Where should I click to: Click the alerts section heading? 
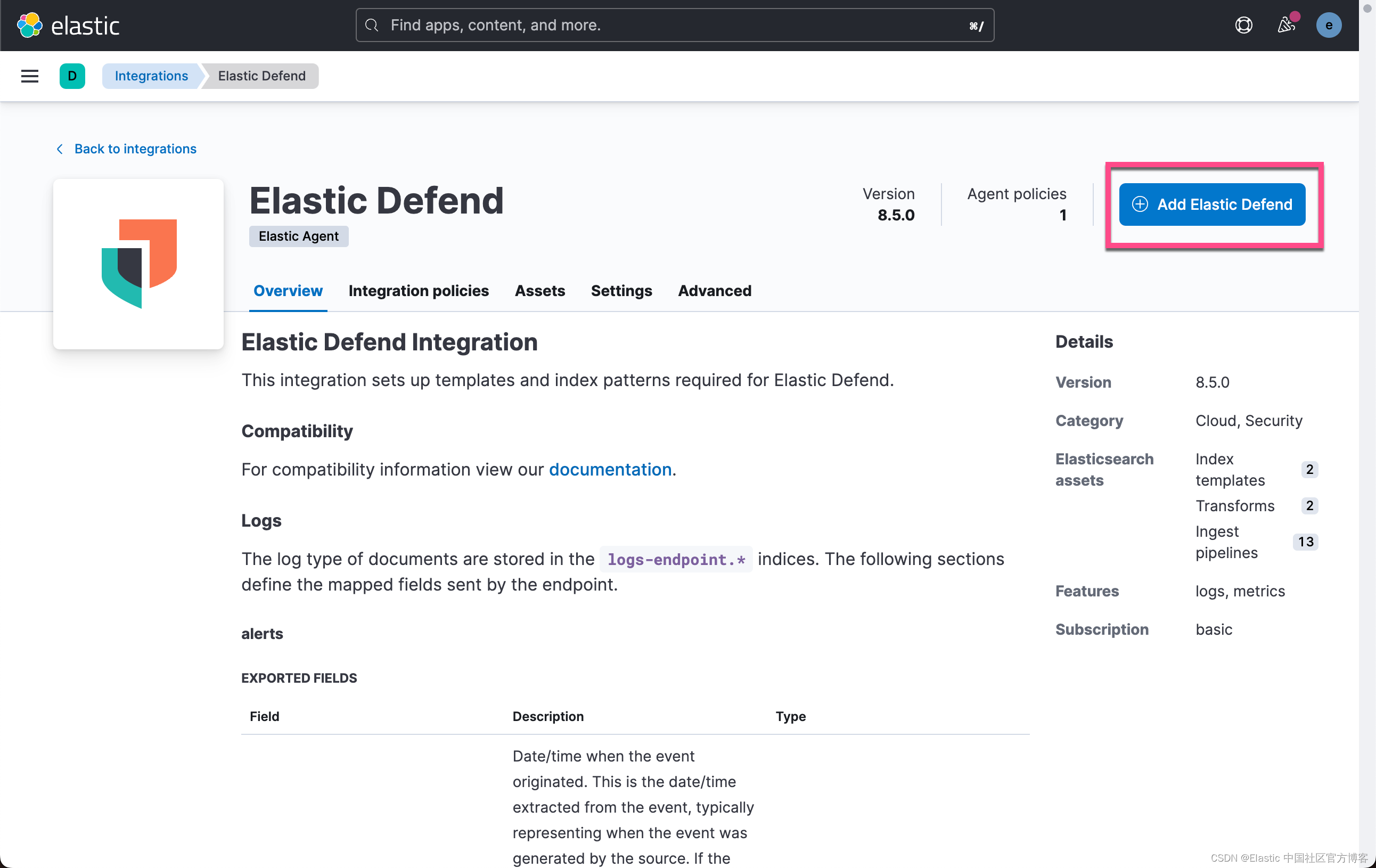pos(263,634)
